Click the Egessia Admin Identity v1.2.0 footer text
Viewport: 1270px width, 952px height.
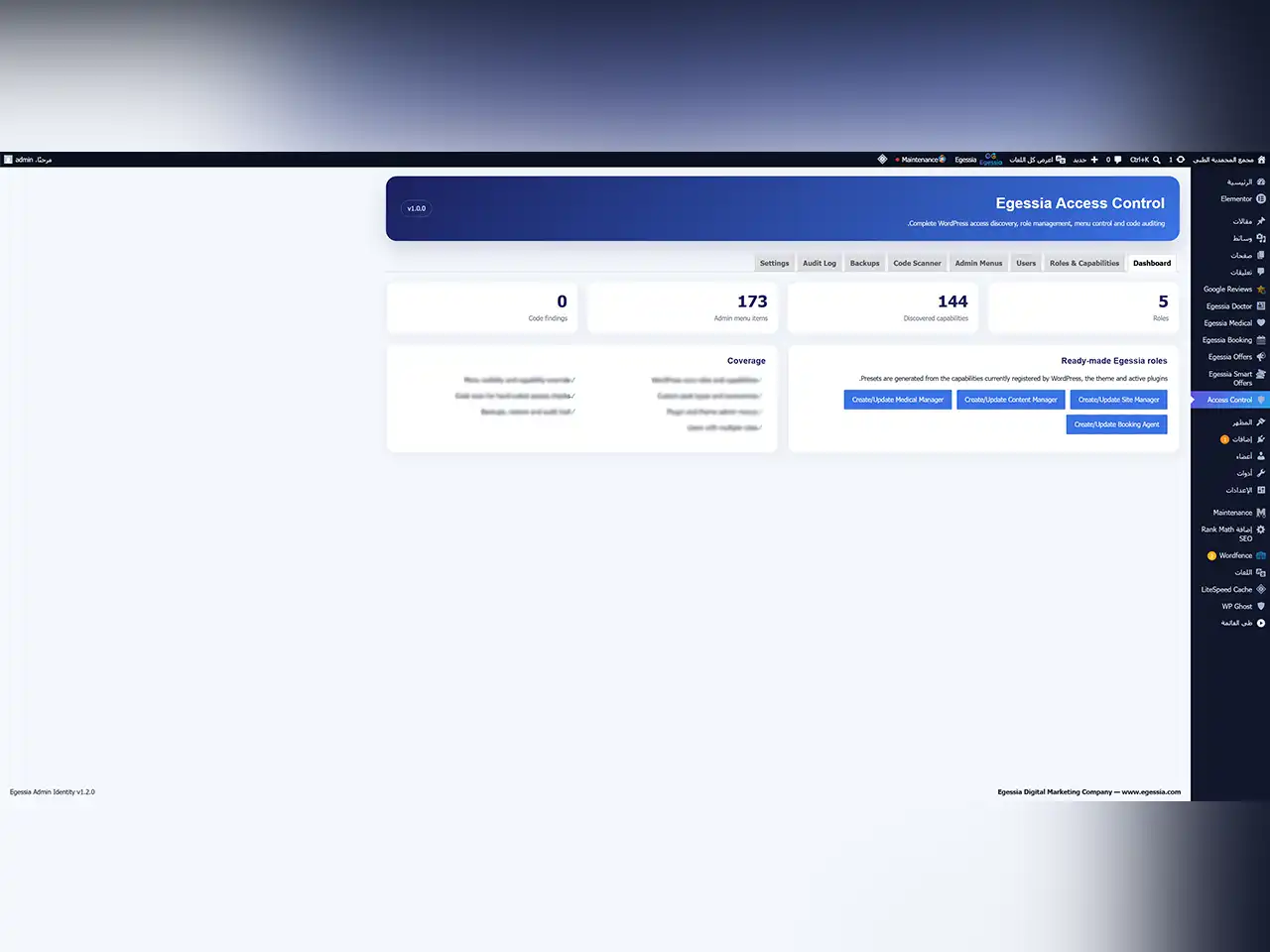[x=53, y=792]
